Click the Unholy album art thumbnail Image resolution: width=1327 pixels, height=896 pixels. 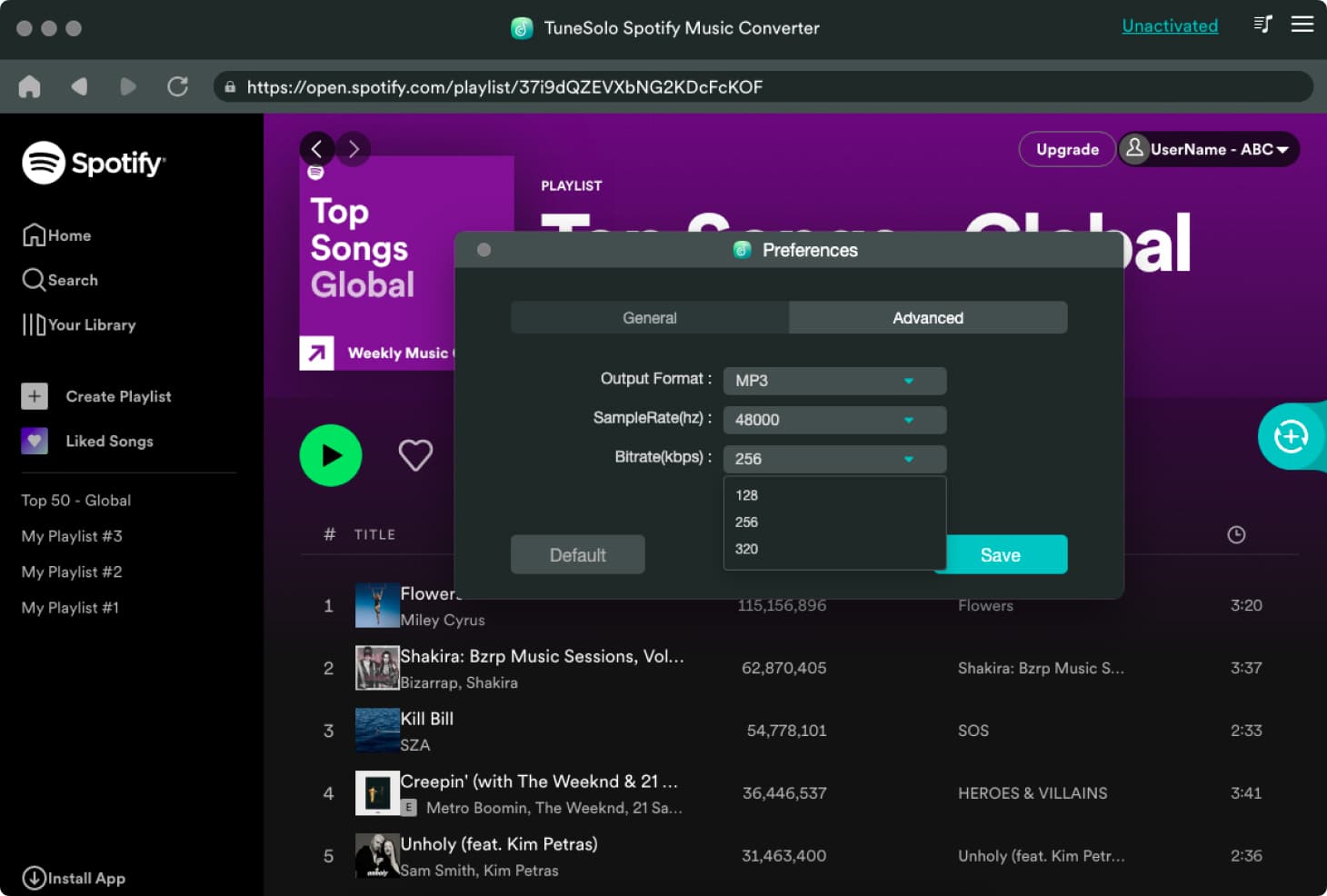[377, 856]
